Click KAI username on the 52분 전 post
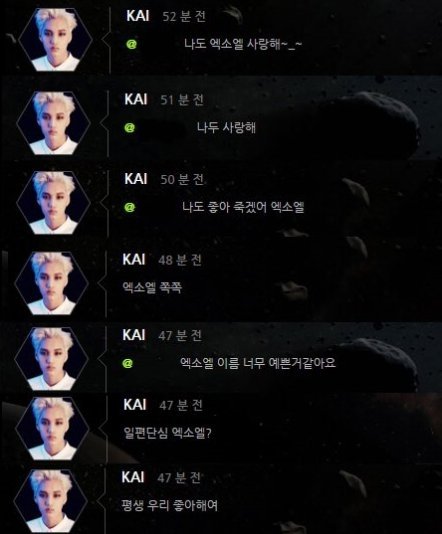The width and height of the screenshot is (442, 534). pyautogui.click(x=138, y=16)
